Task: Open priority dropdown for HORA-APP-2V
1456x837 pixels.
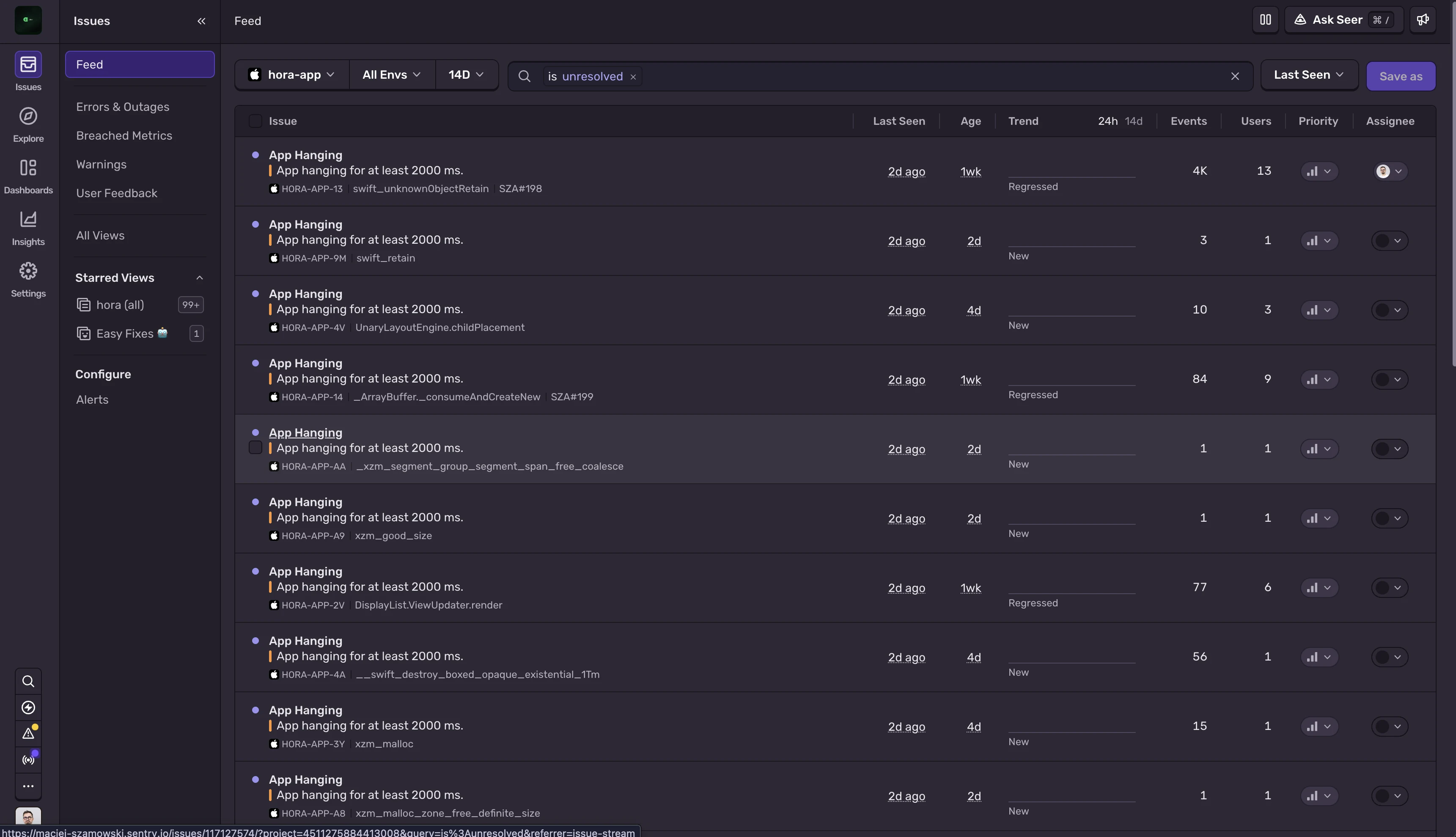Action: point(1319,587)
